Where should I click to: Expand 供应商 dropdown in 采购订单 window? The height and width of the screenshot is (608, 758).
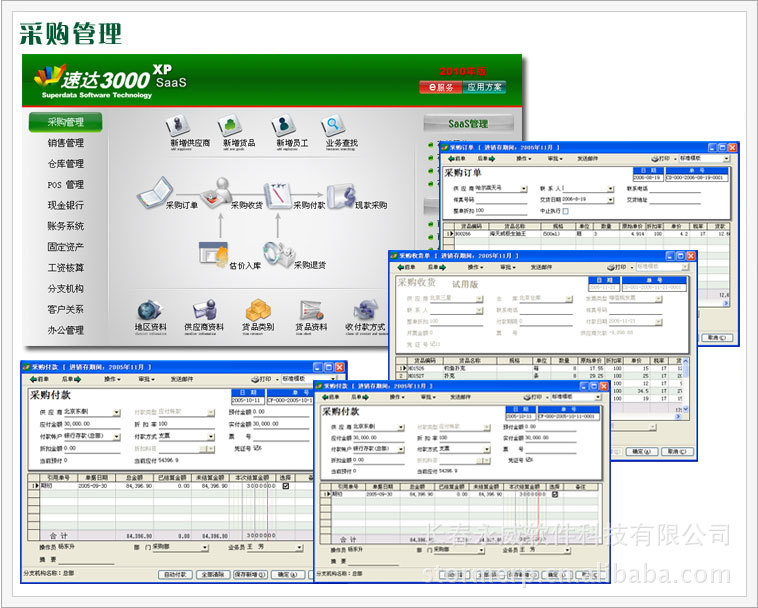524,189
